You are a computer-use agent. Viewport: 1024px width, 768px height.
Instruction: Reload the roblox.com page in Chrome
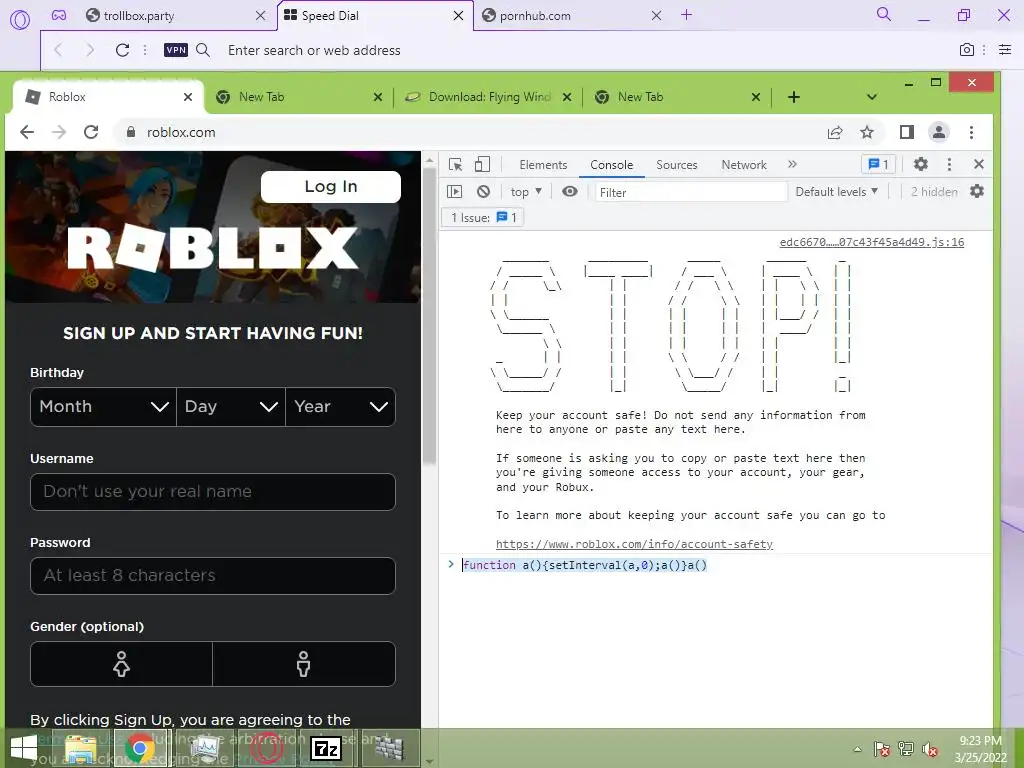pos(91,132)
